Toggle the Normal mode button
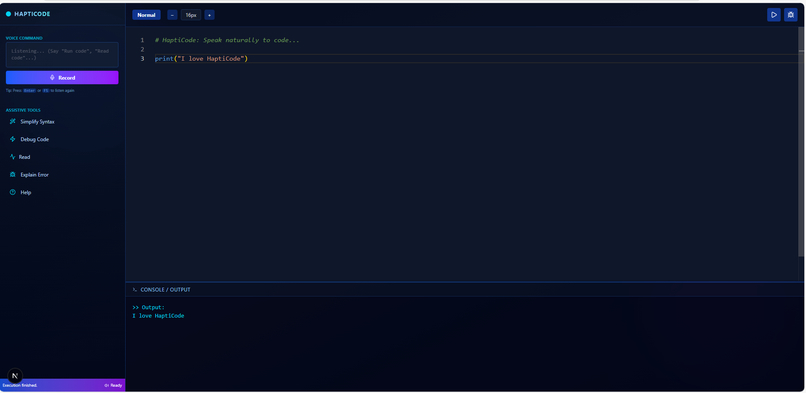Screen dimensions: 806x393 [146, 15]
